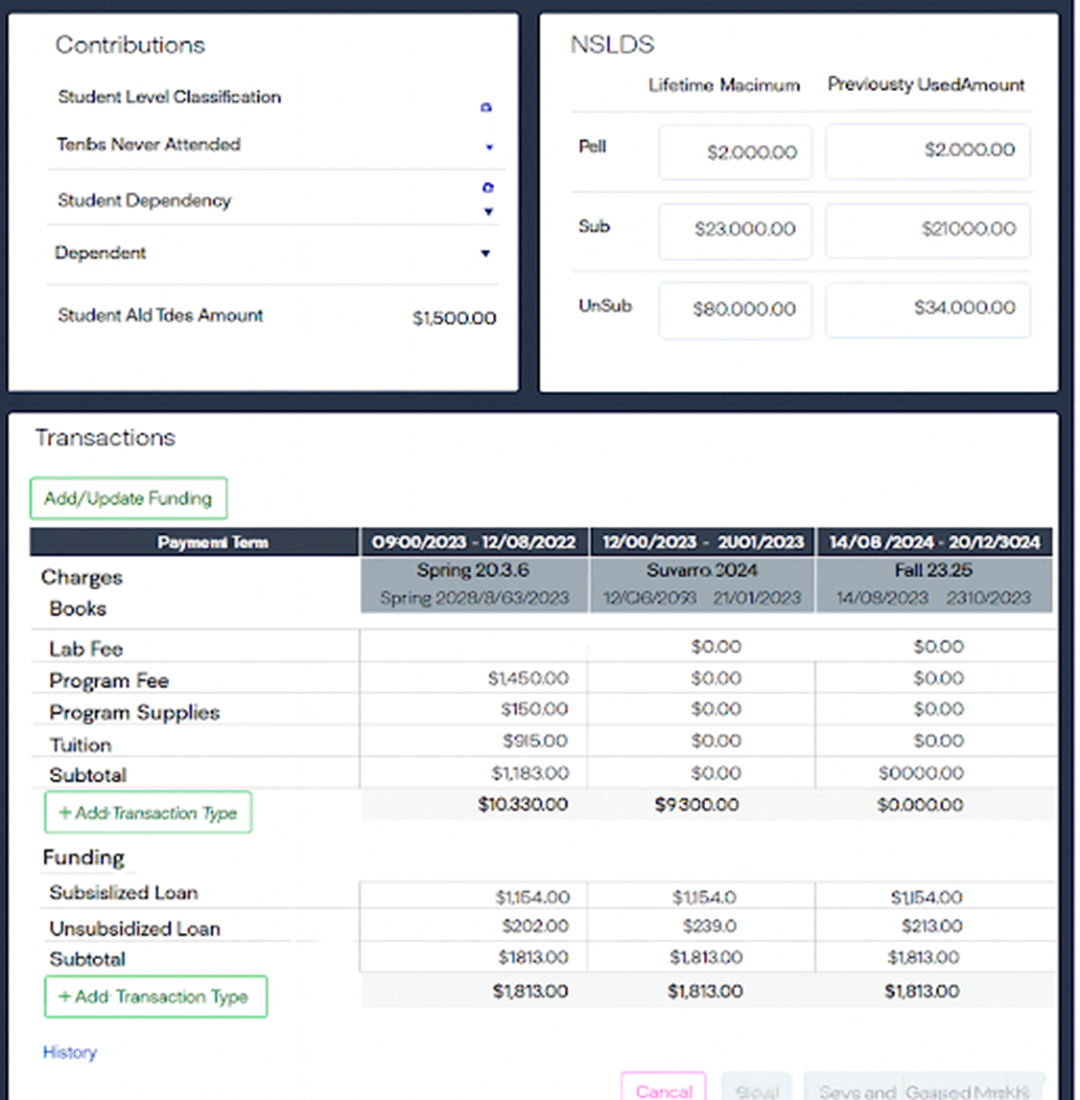Click the $1,500.00 Student Aid amount
The width and height of the screenshot is (1080, 1100).
454,318
